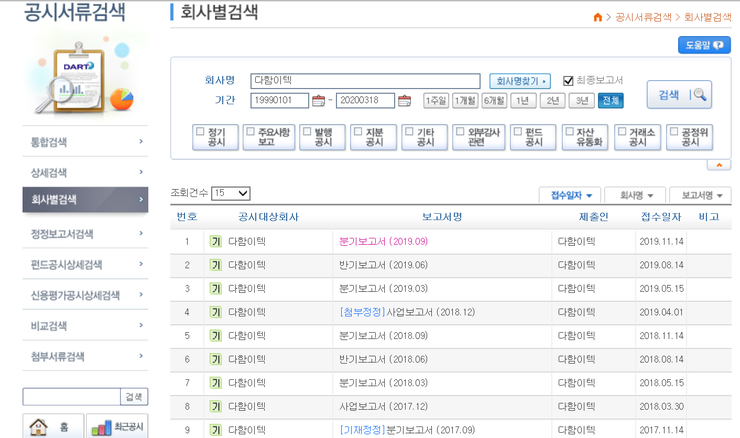Click the DART clipboard logo image

(85, 75)
